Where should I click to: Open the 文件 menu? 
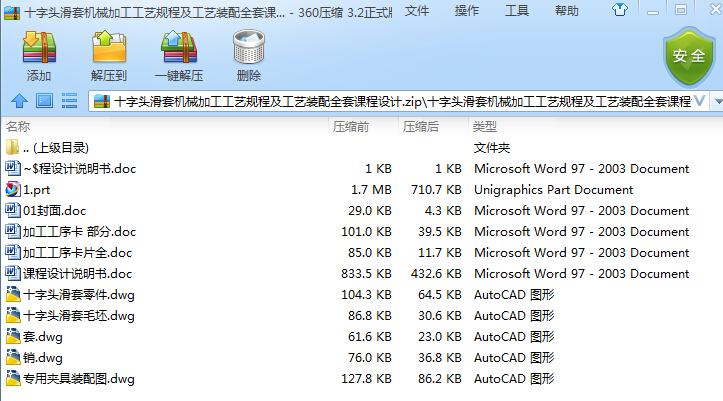(417, 11)
